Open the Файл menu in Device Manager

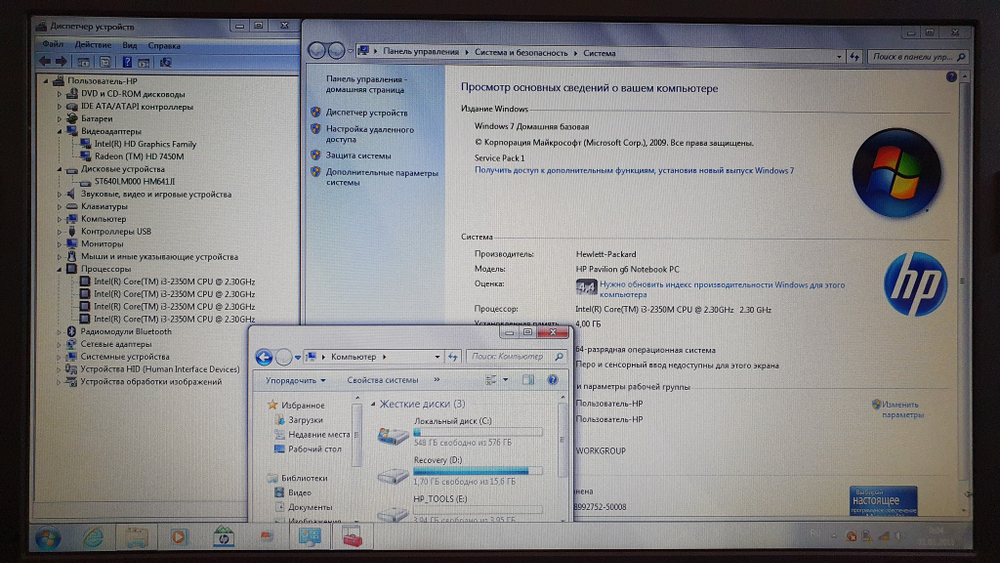(x=53, y=45)
